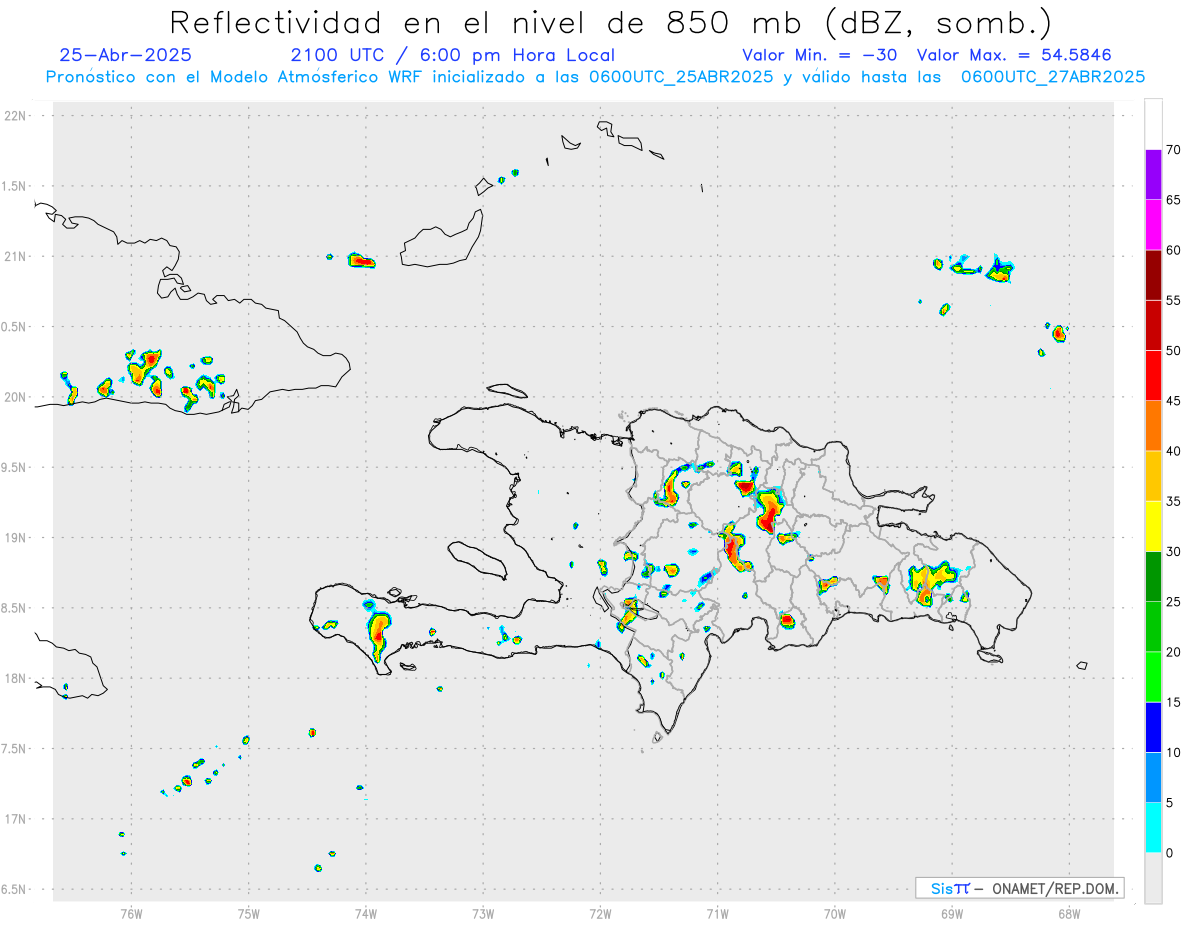Click the white top segment above 70
This screenshot has height=927, width=1200.
1153,124
